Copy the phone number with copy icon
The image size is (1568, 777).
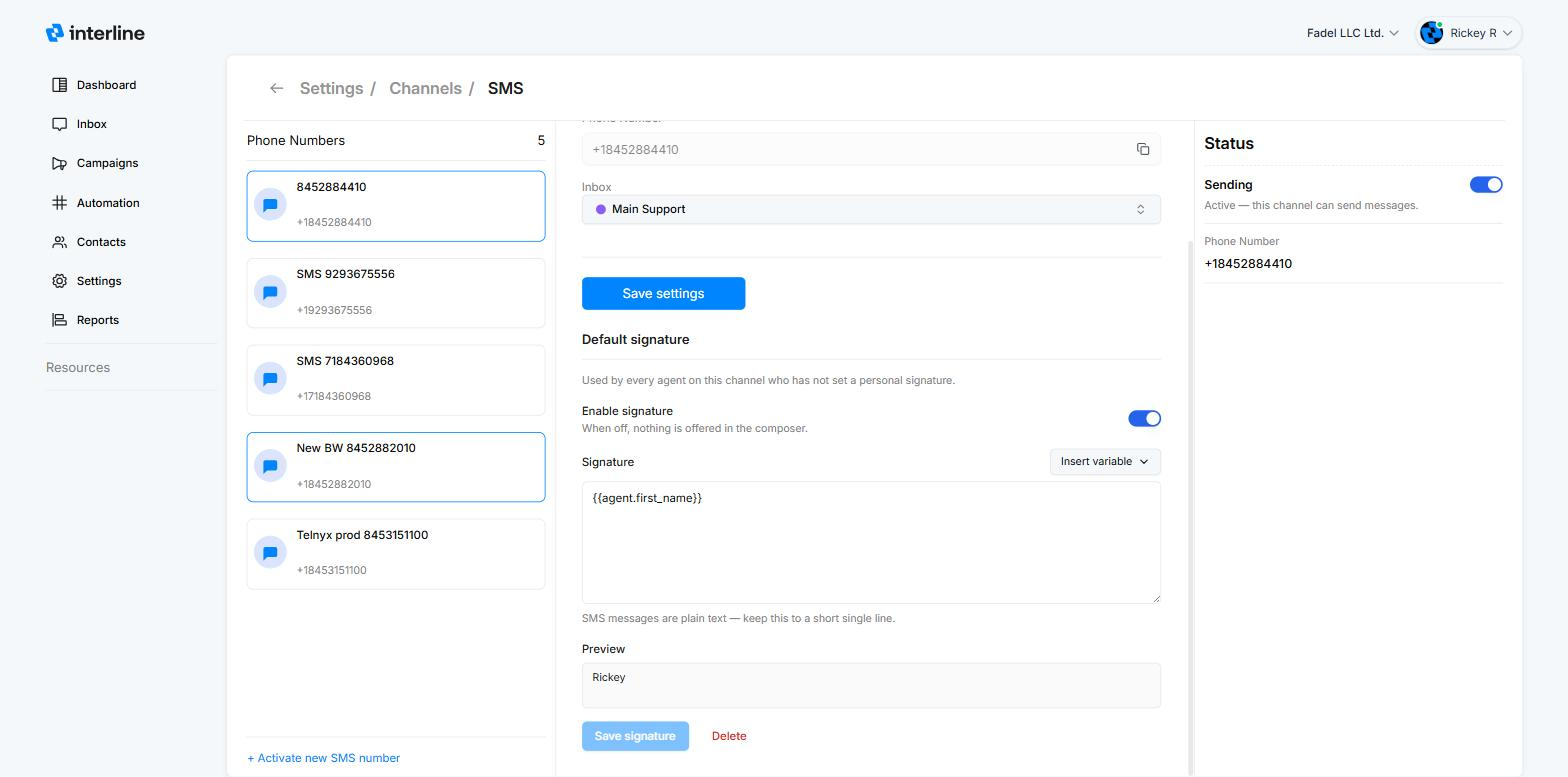pyautogui.click(x=1143, y=149)
